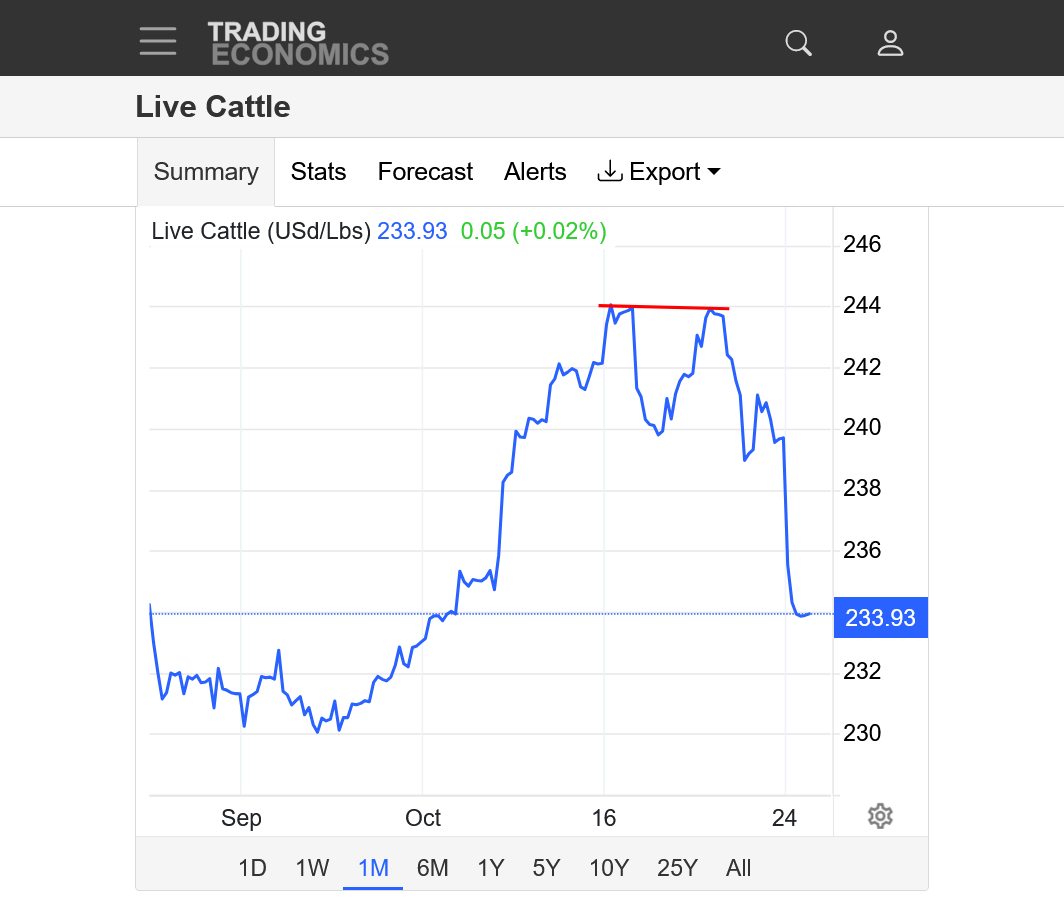Select the 1D time range

pyautogui.click(x=252, y=868)
